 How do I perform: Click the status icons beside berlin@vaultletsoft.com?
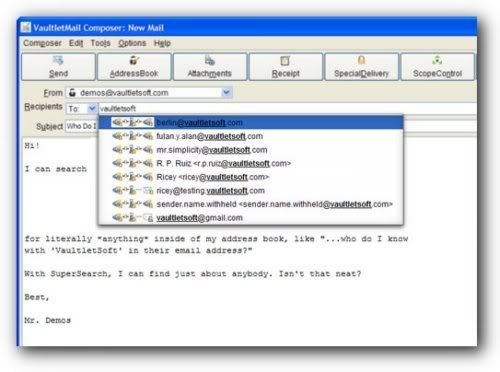tap(132, 122)
